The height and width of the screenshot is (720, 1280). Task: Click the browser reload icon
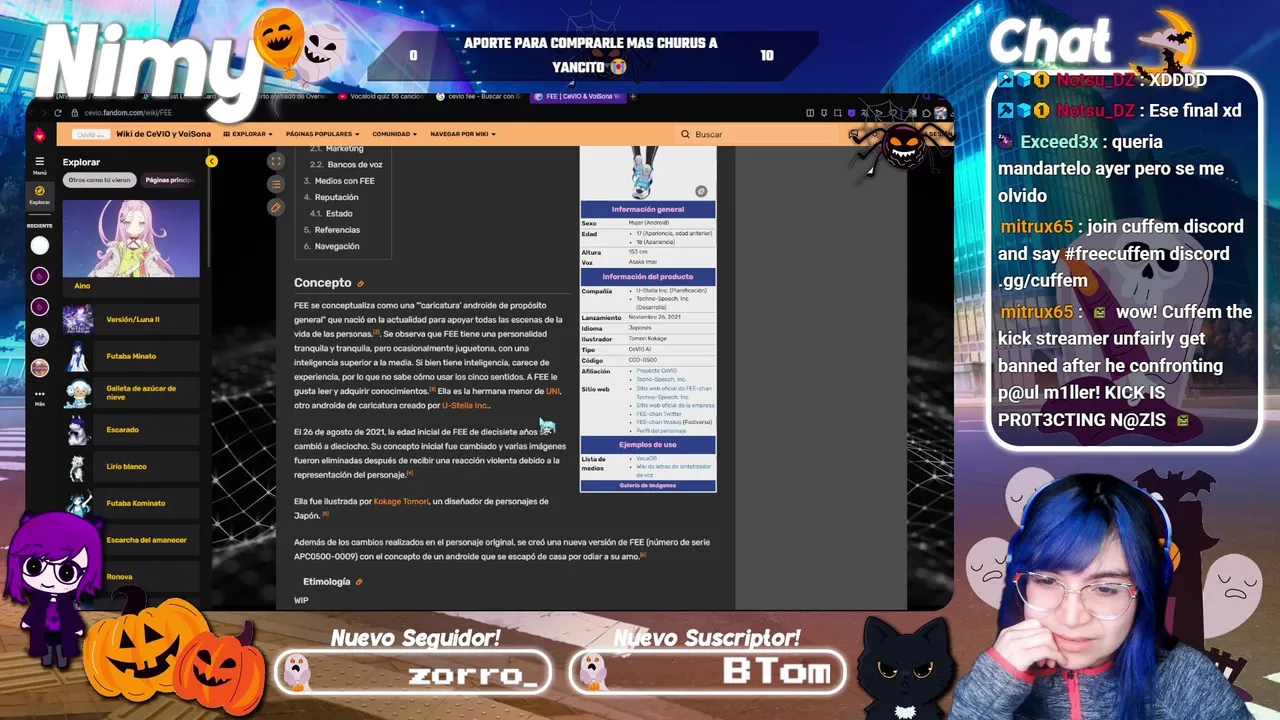[x=57, y=113]
